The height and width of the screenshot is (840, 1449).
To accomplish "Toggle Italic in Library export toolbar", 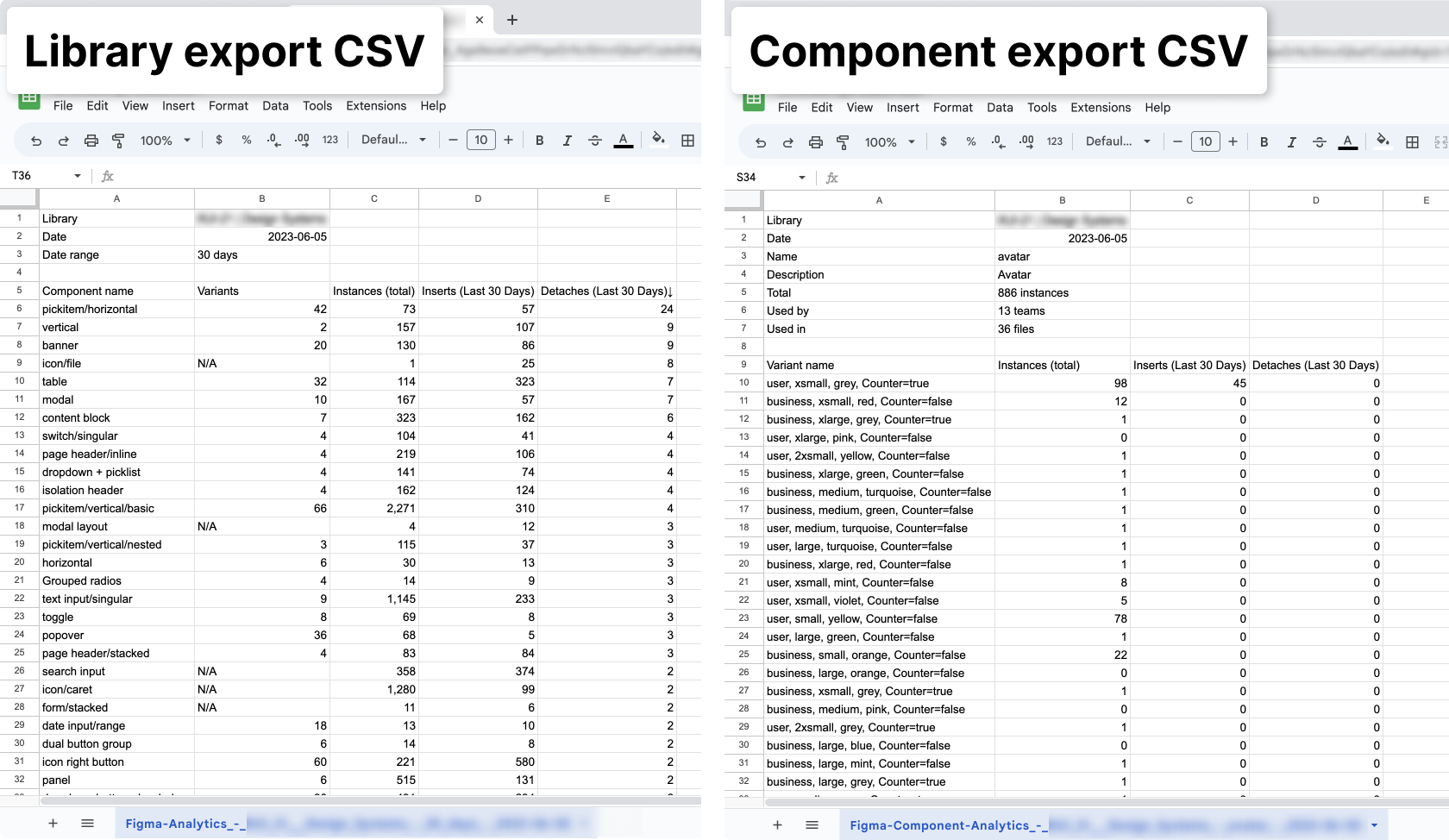I will click(568, 141).
